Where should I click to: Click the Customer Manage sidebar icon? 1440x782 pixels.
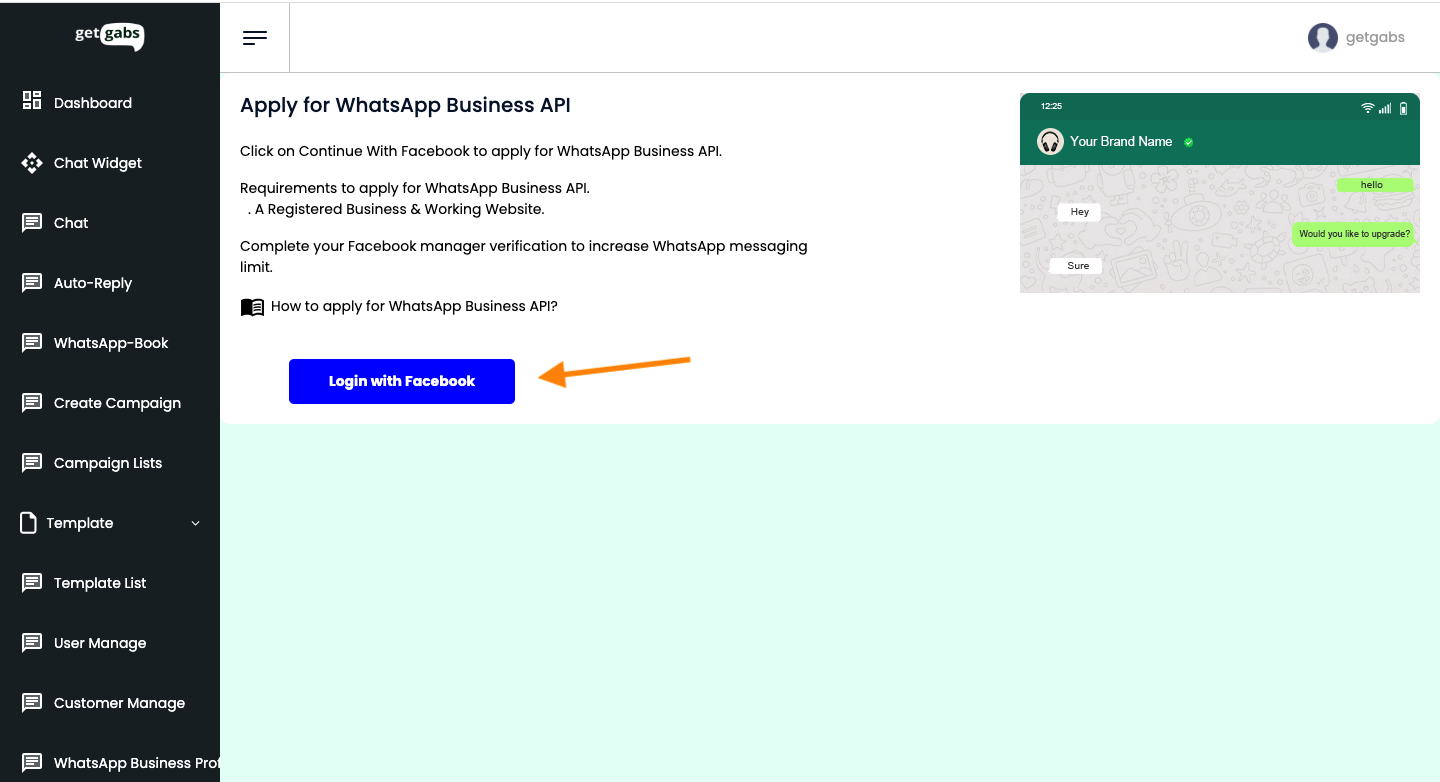tap(32, 703)
